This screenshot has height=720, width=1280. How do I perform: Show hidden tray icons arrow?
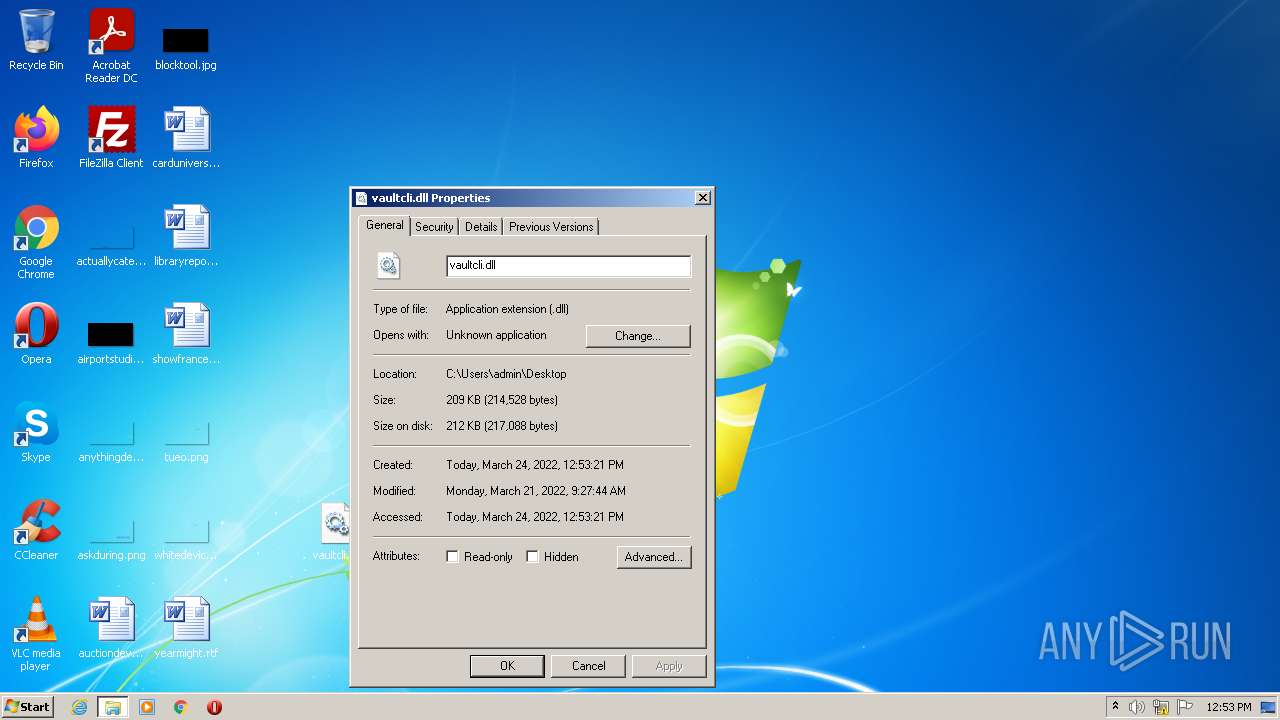(x=1115, y=707)
